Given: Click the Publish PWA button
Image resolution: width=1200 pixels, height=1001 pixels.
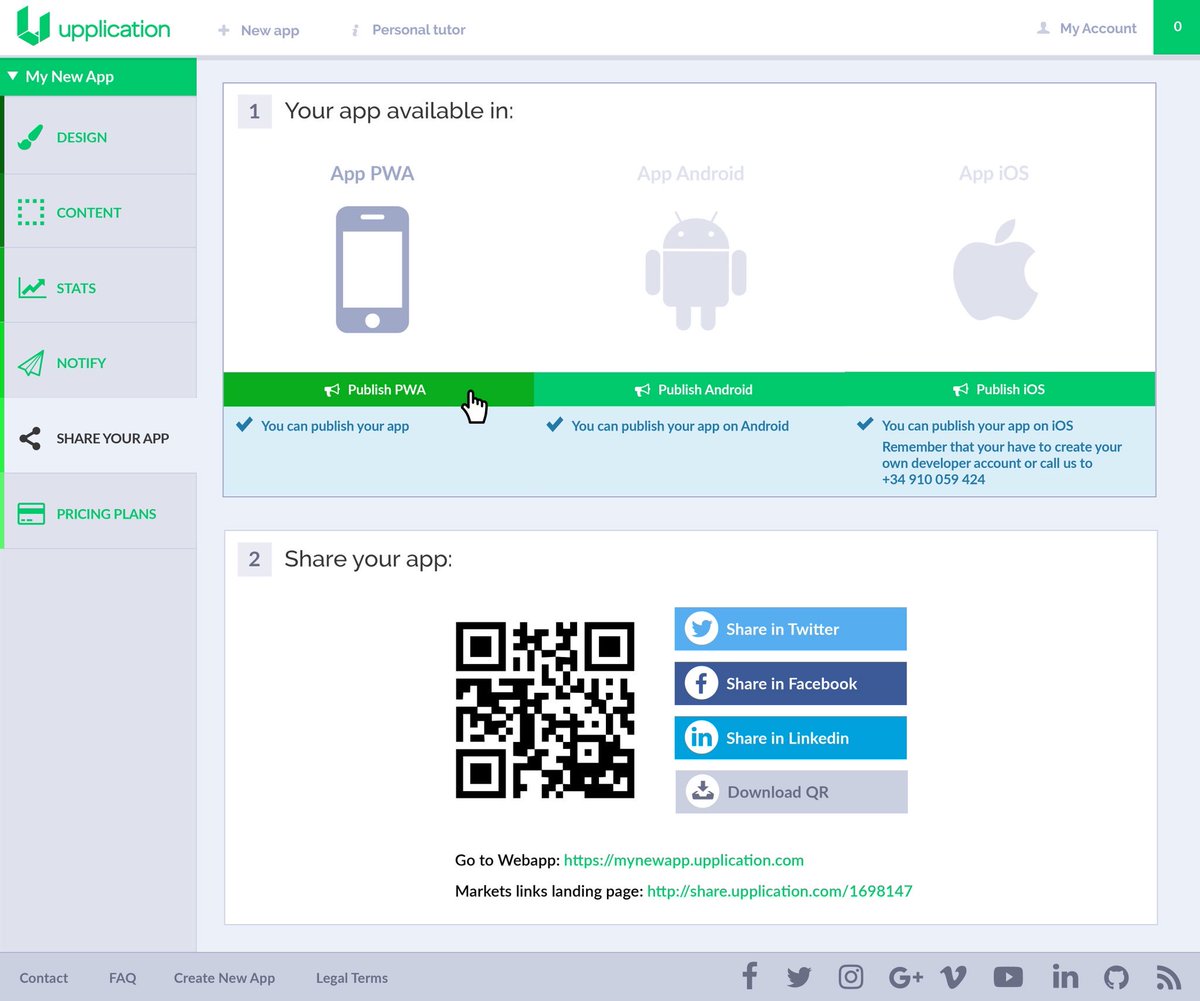Looking at the screenshot, I should click(378, 389).
